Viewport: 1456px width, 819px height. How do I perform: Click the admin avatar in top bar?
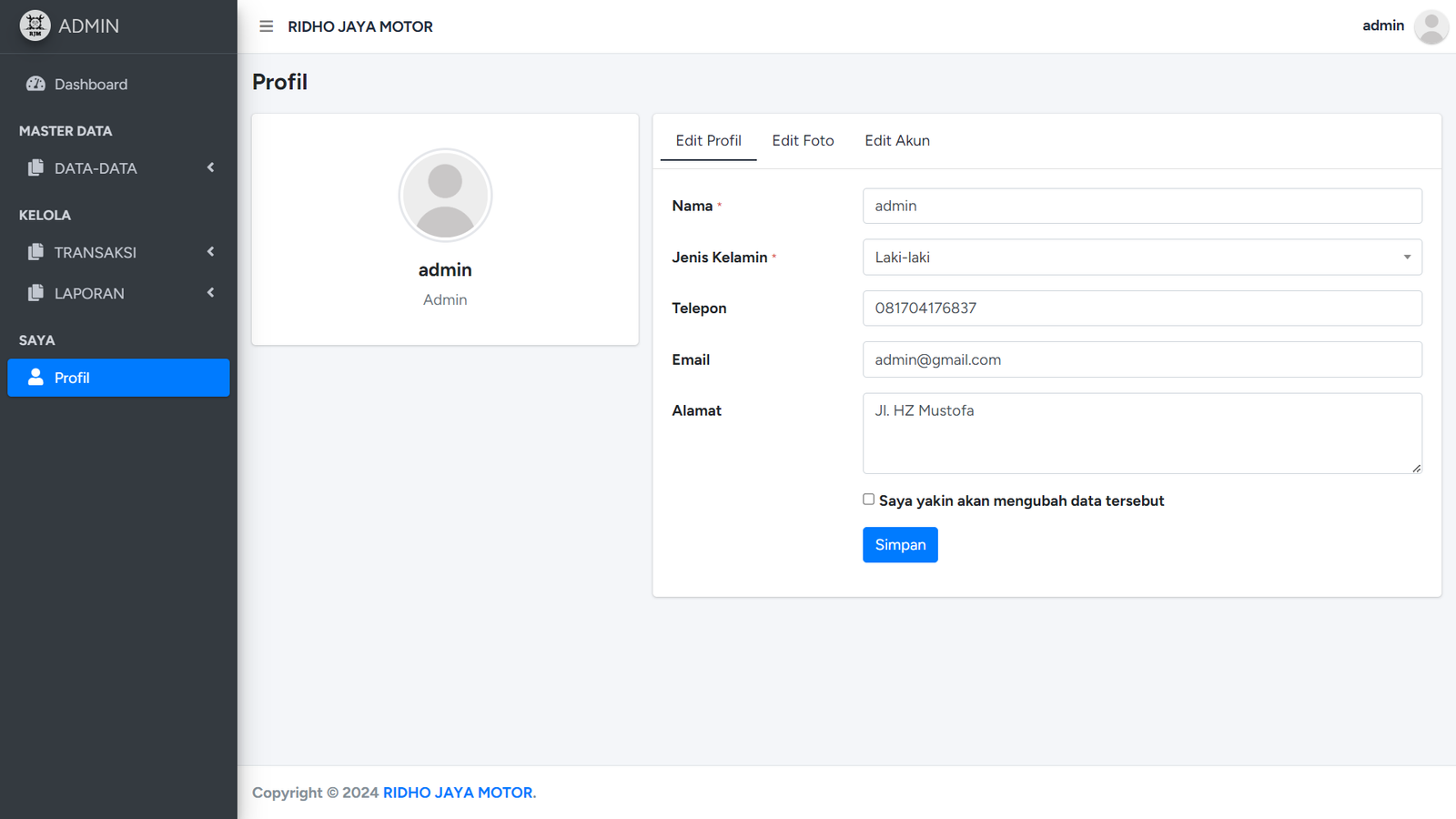pos(1431,26)
